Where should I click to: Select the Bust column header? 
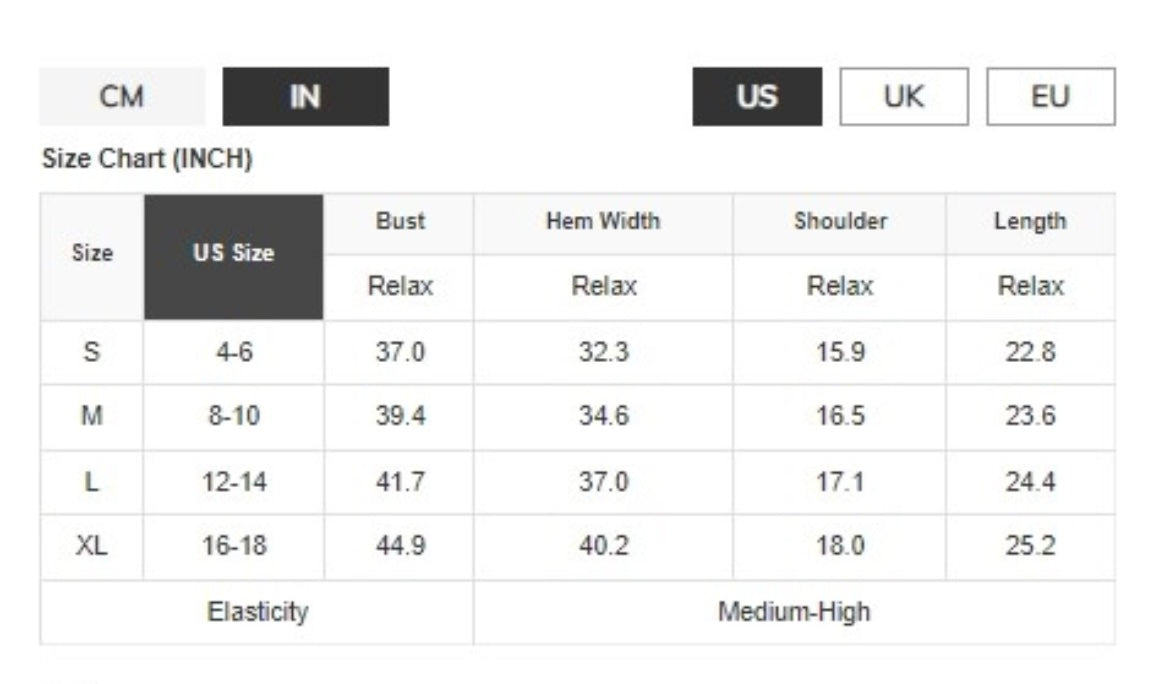[x=400, y=222]
